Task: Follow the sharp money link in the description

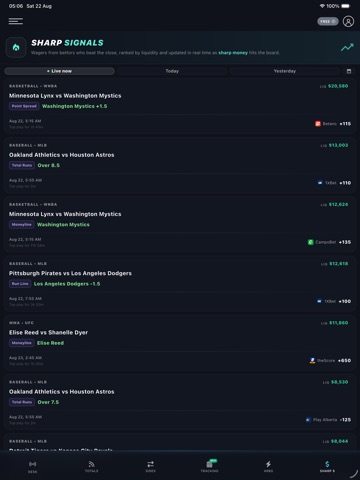Action: coord(233,53)
